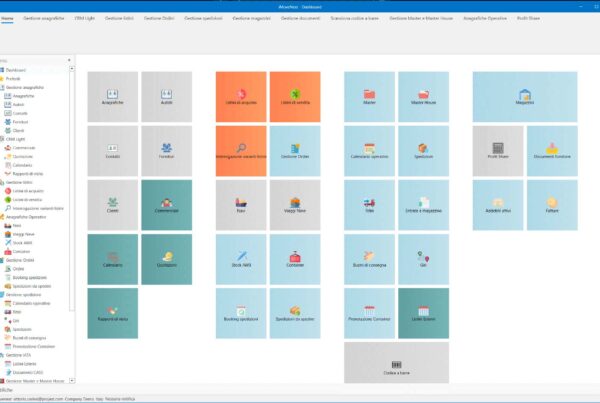Open the Anagrafiche tile on the dashboard
Viewport: 600px width, 403px height.
click(x=112, y=97)
